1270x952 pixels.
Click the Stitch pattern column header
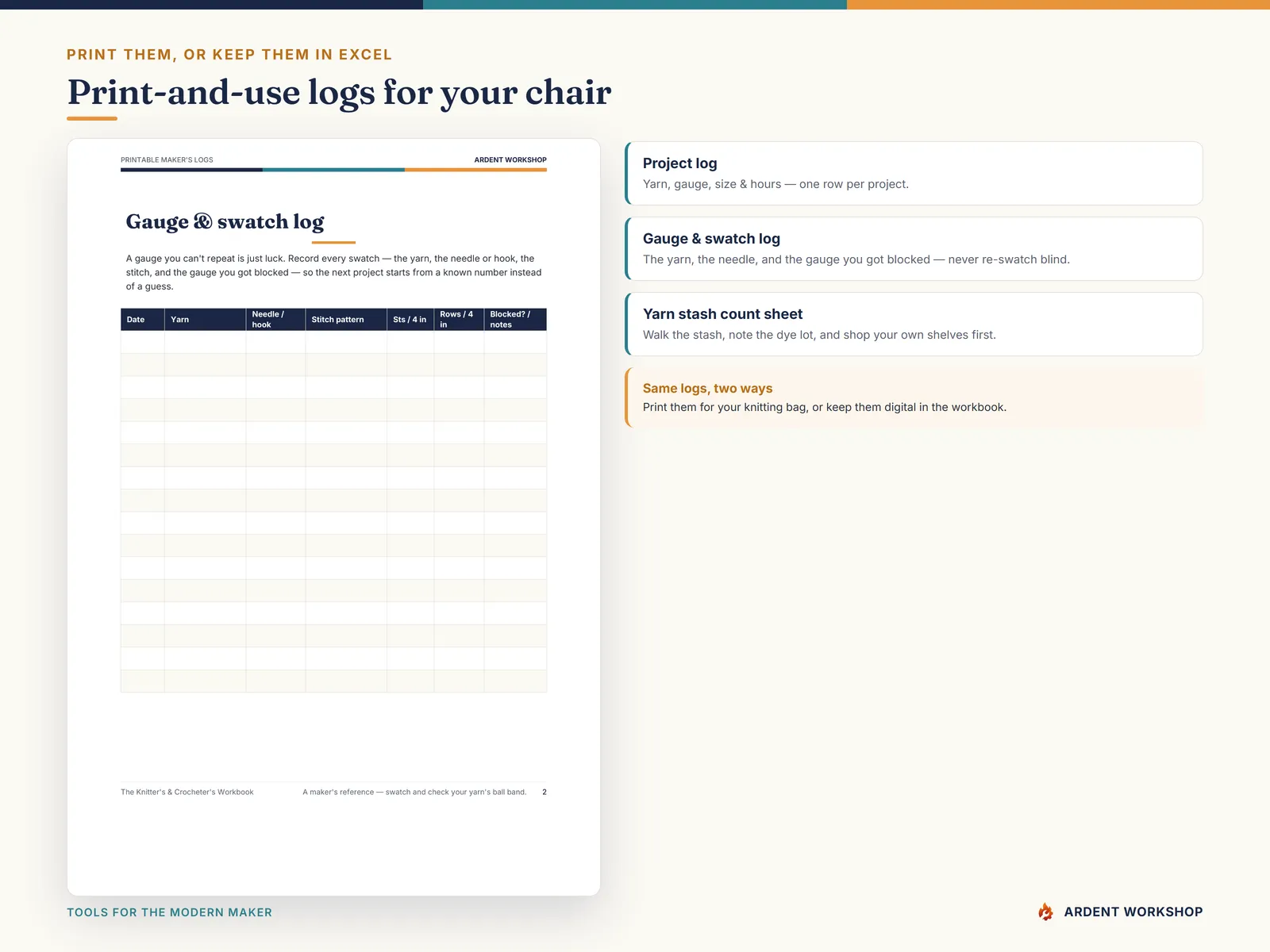[346, 320]
